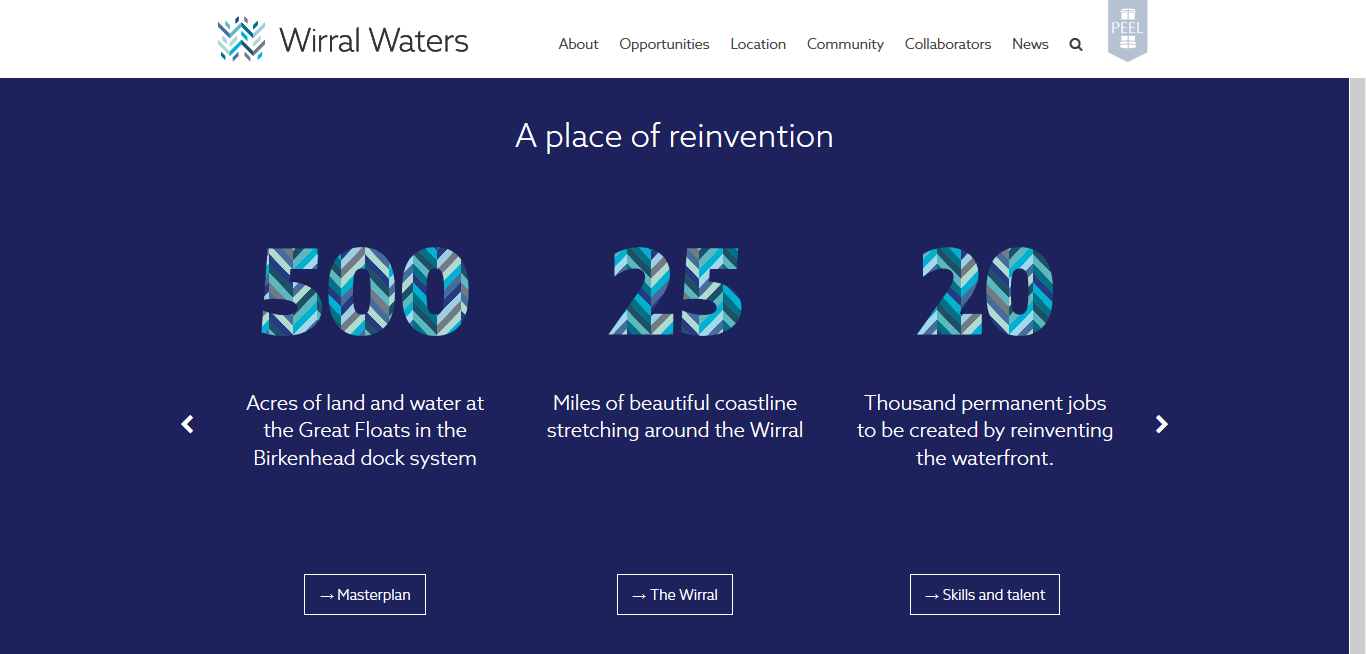Click the Wirral Waters site title text
The height and width of the screenshot is (654, 1366).
point(374,41)
